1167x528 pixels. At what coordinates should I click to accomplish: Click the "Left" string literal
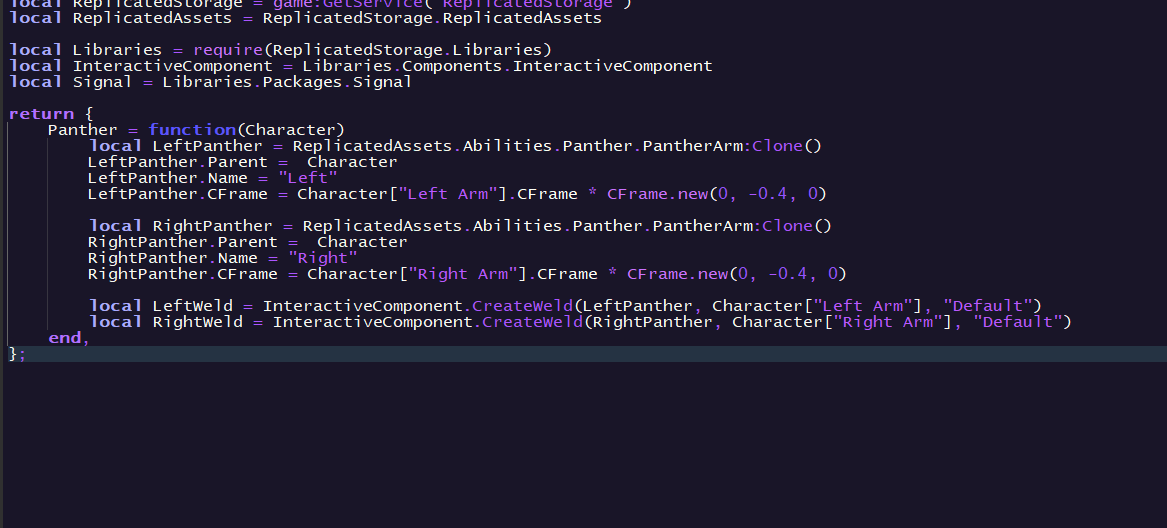[x=307, y=178]
